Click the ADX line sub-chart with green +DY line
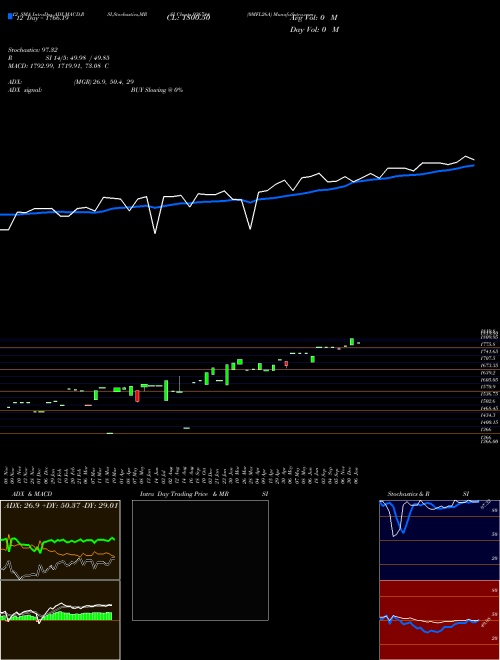 tap(60, 540)
